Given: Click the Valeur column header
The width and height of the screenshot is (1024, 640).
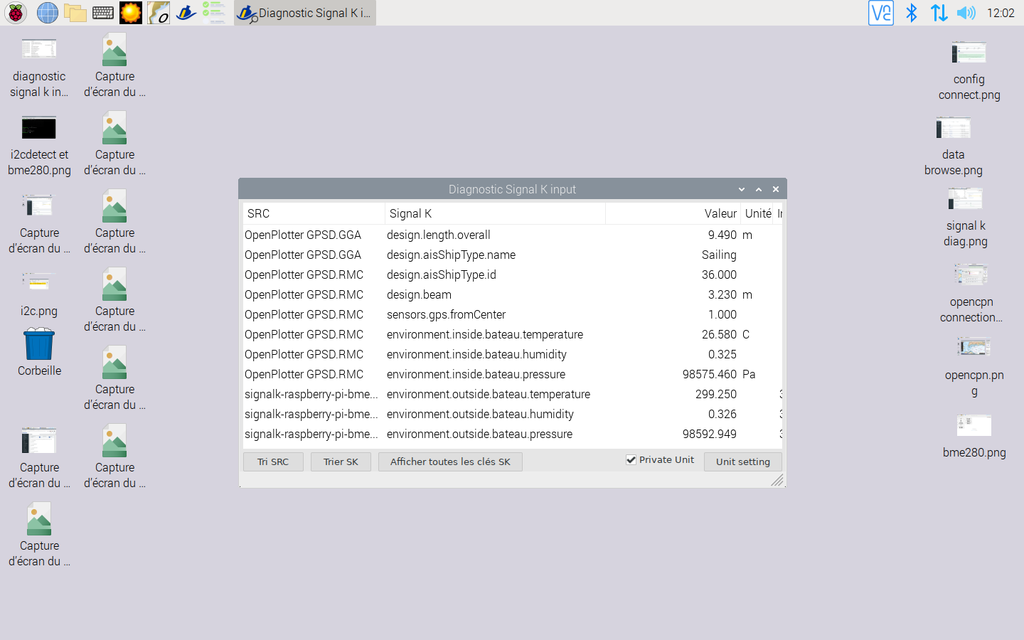Looking at the screenshot, I should [673, 214].
